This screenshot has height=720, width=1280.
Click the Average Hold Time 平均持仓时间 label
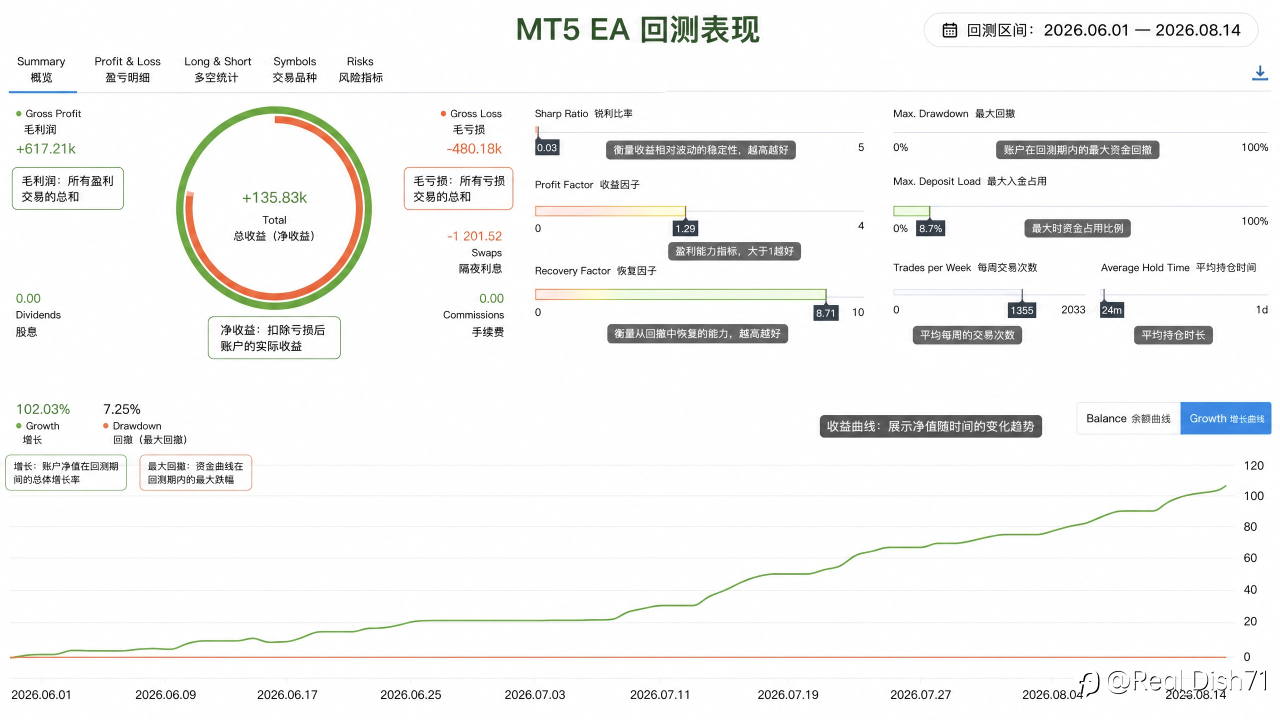click(1178, 268)
